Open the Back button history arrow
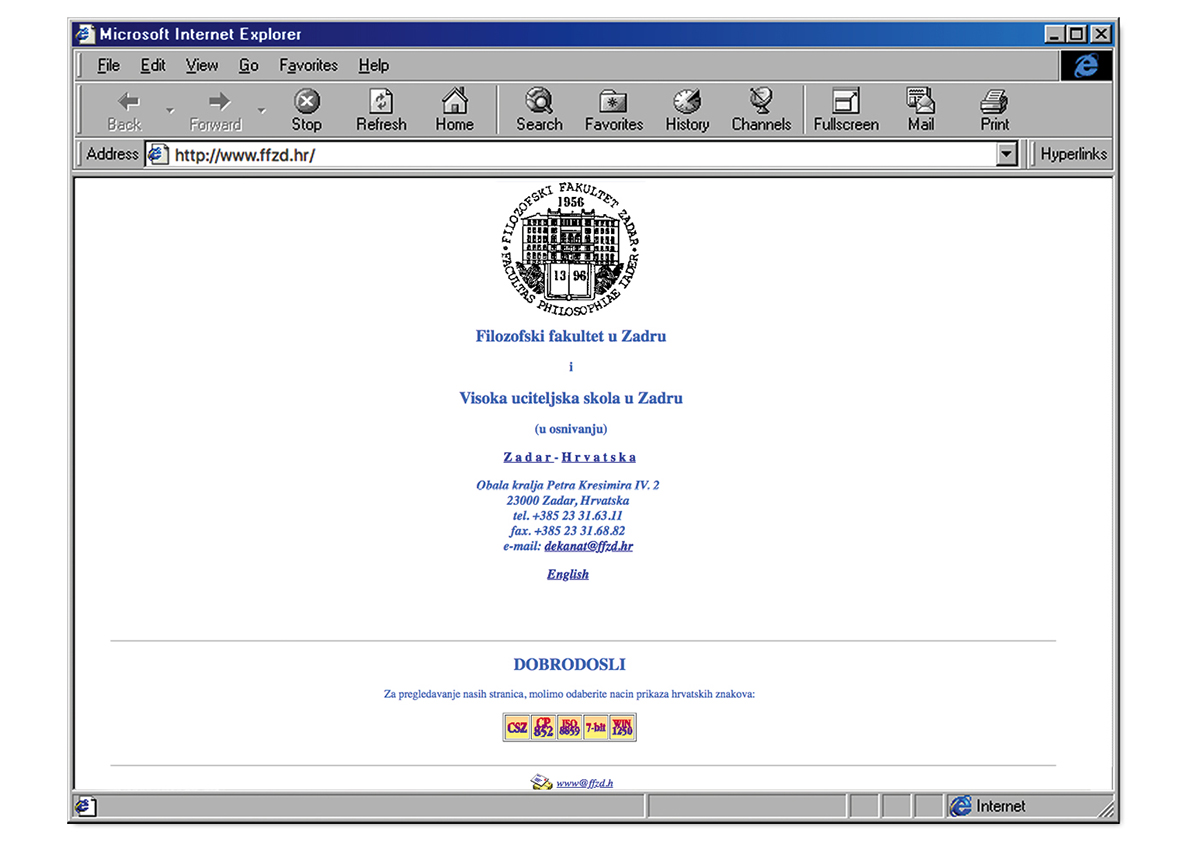Image resolution: width=1191 pixels, height=842 pixels. (170, 111)
